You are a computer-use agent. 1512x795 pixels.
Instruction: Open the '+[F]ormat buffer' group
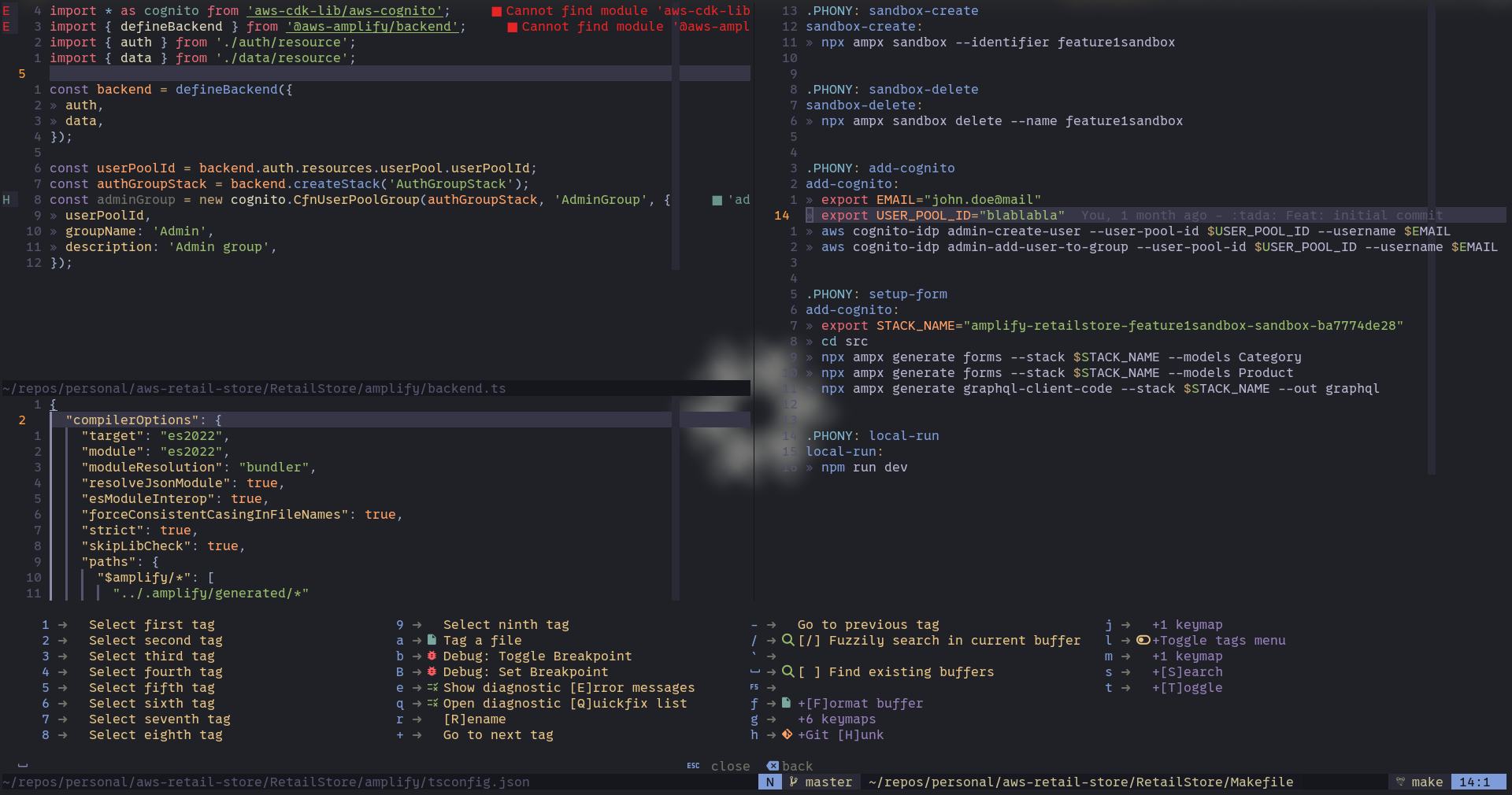(860, 703)
